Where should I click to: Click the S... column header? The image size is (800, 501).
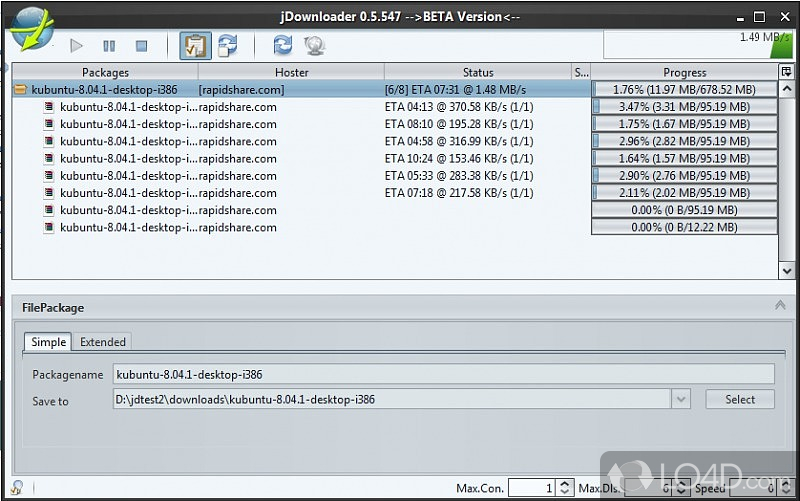581,72
